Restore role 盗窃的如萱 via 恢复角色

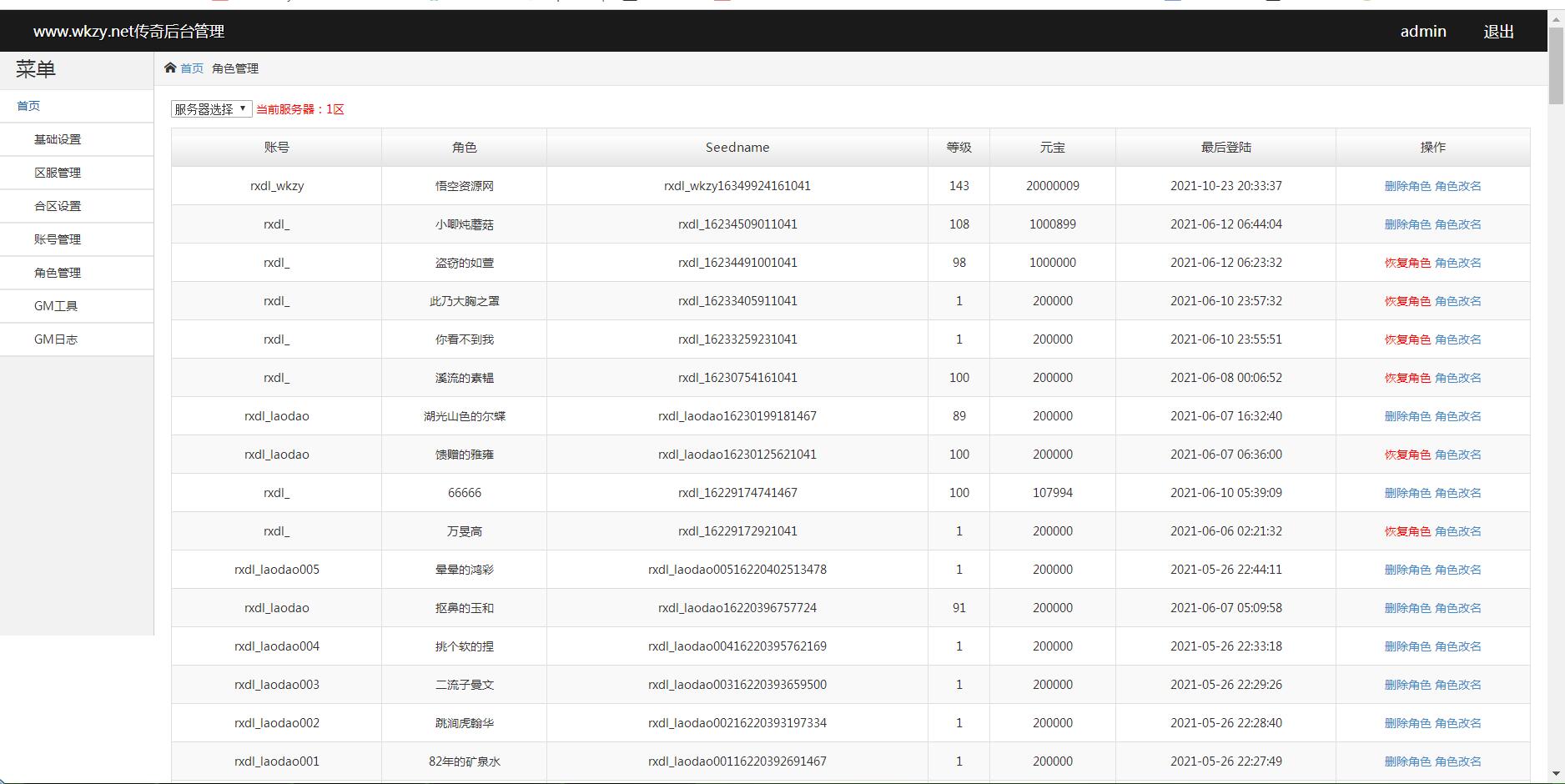[1407, 263]
